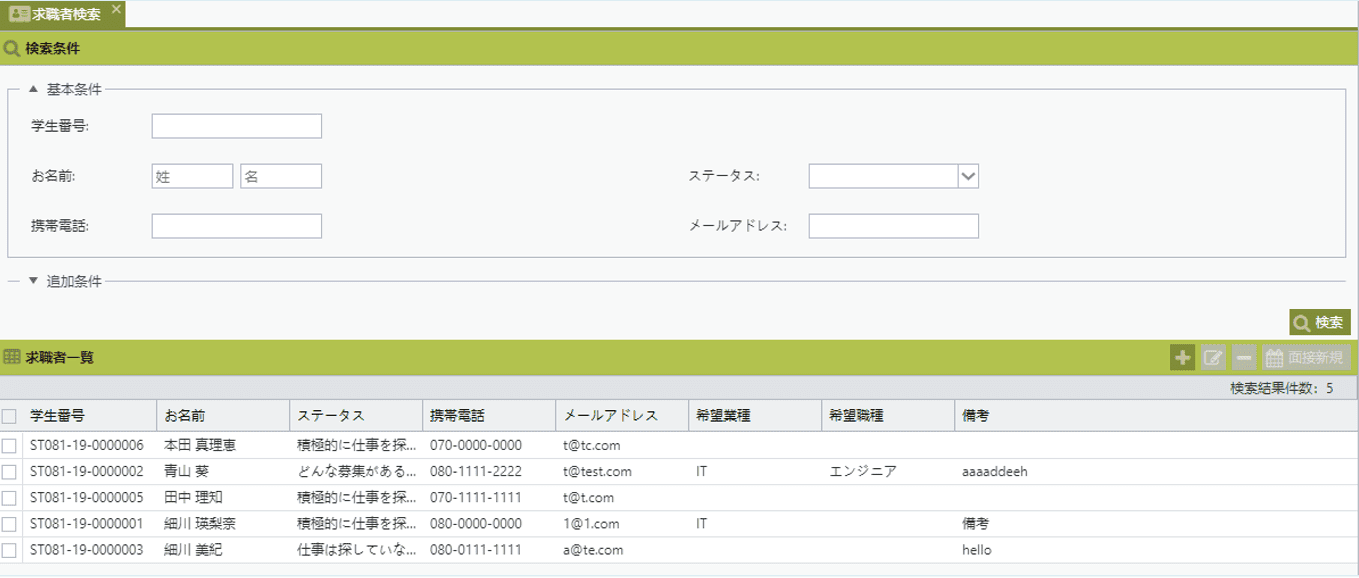Click the 求職者検索 tab person-card icon
This screenshot has height=578, width=1359.
click(x=18, y=14)
